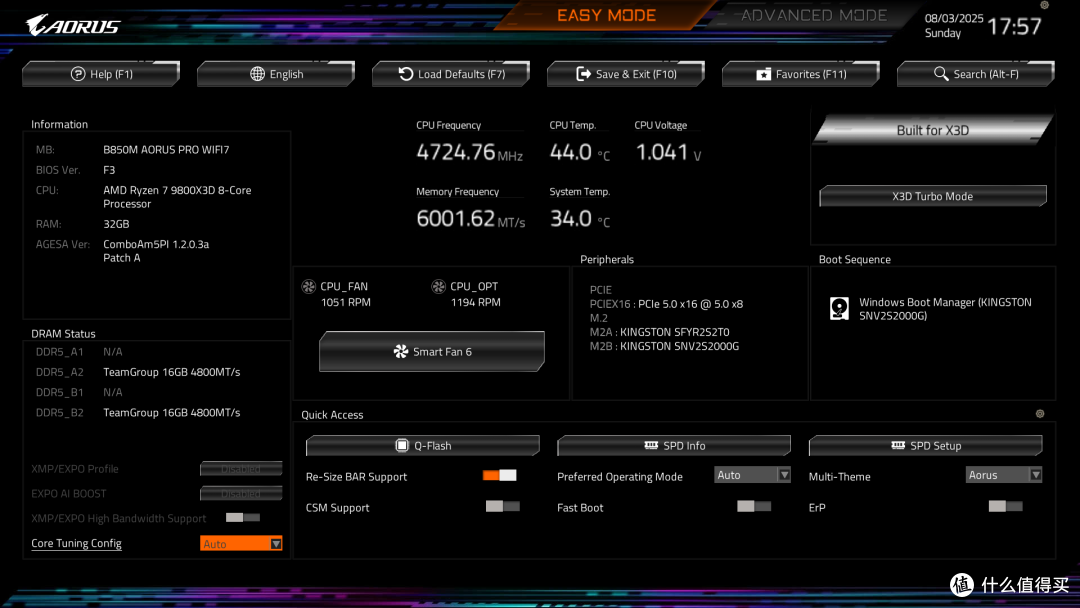Click the RAM 32GB value
1080x608 pixels.
coord(116,224)
